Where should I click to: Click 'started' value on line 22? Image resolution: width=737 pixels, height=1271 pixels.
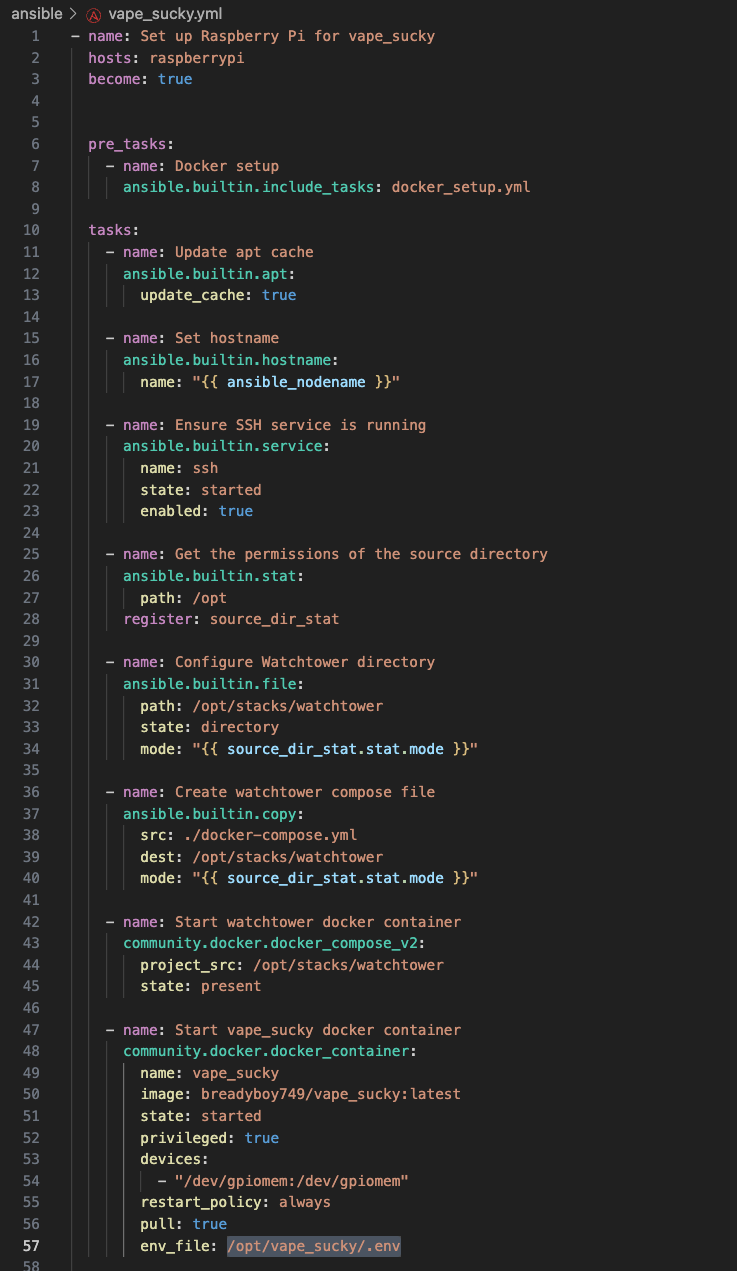tap(231, 490)
